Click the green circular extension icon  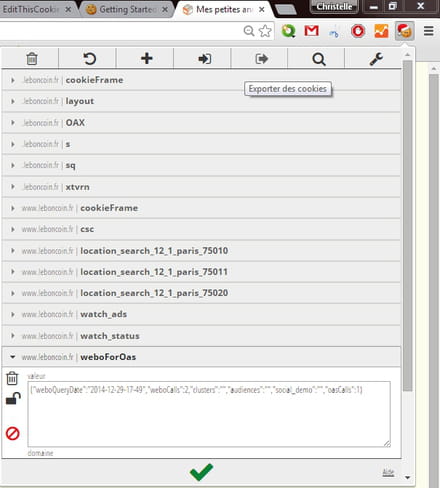point(288,31)
